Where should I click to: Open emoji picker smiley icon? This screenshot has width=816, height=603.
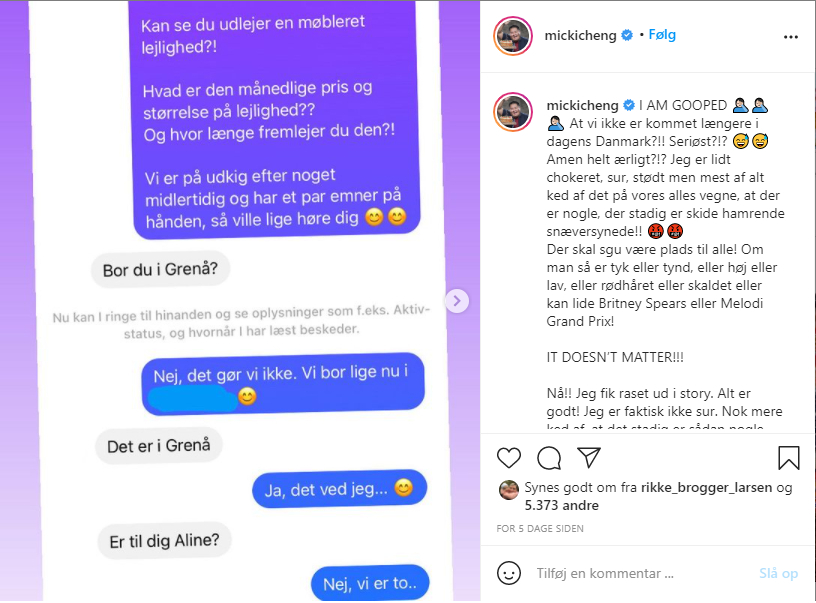pyautogui.click(x=508, y=573)
